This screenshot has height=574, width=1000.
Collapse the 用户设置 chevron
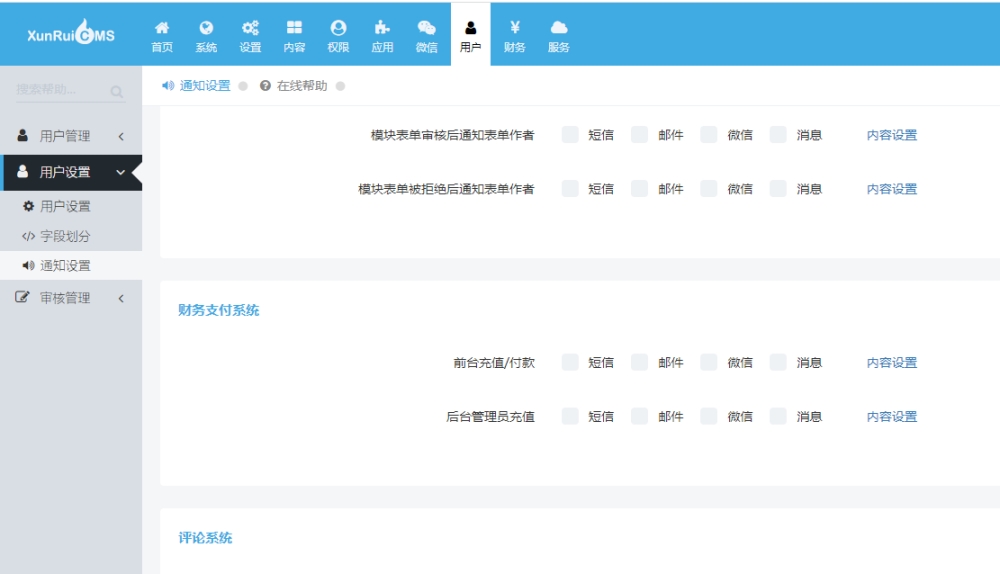coord(121,172)
